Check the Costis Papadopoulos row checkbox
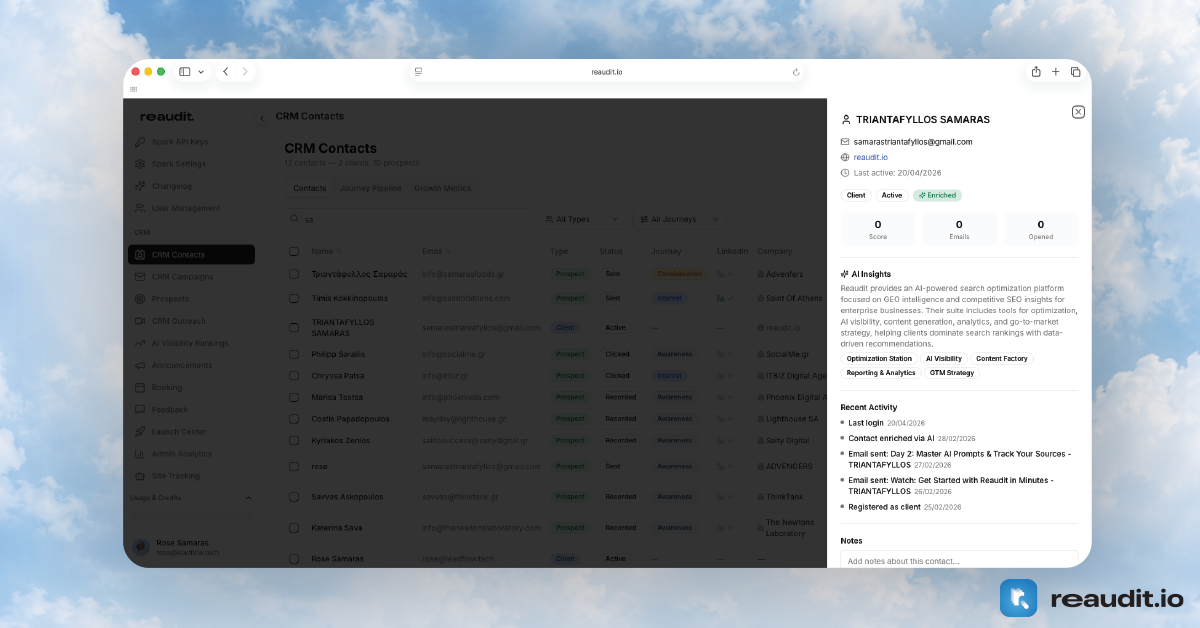Viewport: 1200px width, 628px height. [294, 419]
